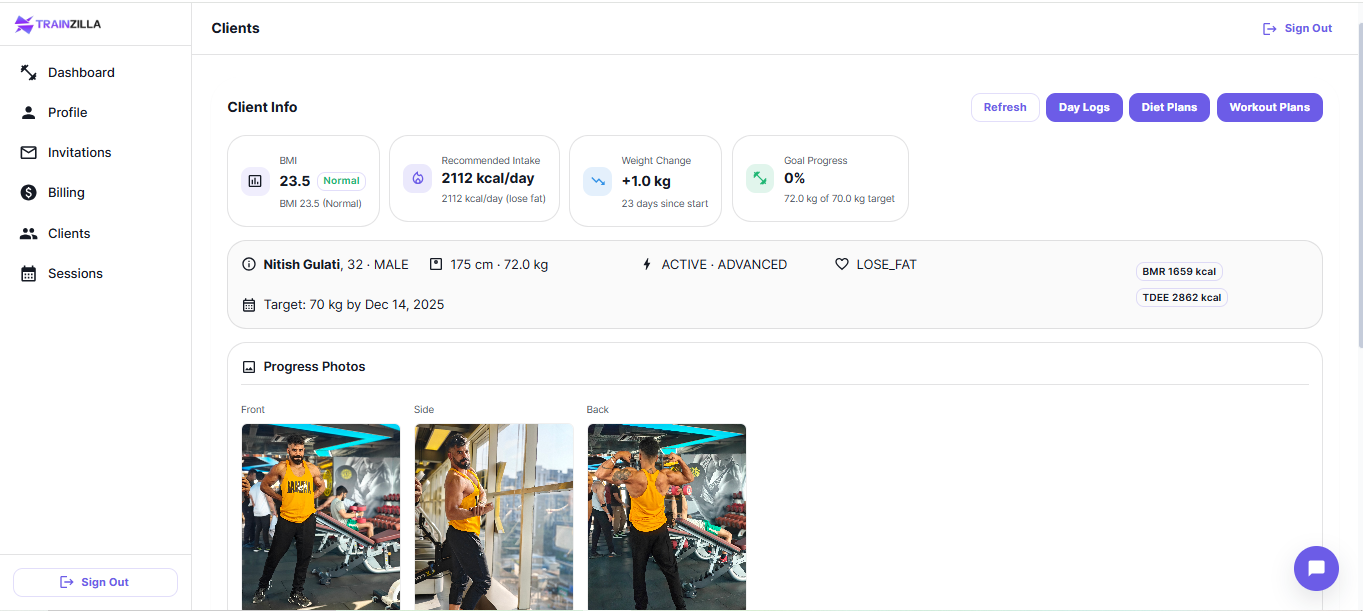Viewport: 1363px width, 611px height.
Task: Click the Invitations envelope icon
Action: [28, 152]
